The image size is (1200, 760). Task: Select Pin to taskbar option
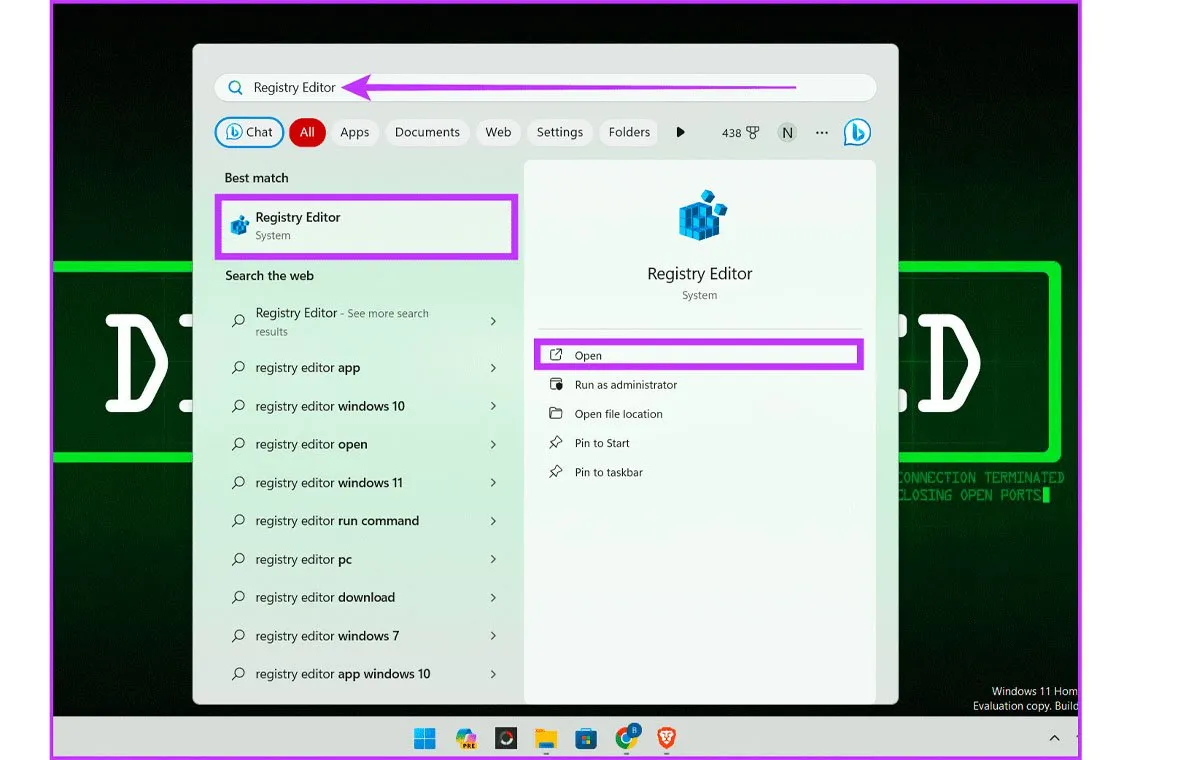pyautogui.click(x=608, y=472)
